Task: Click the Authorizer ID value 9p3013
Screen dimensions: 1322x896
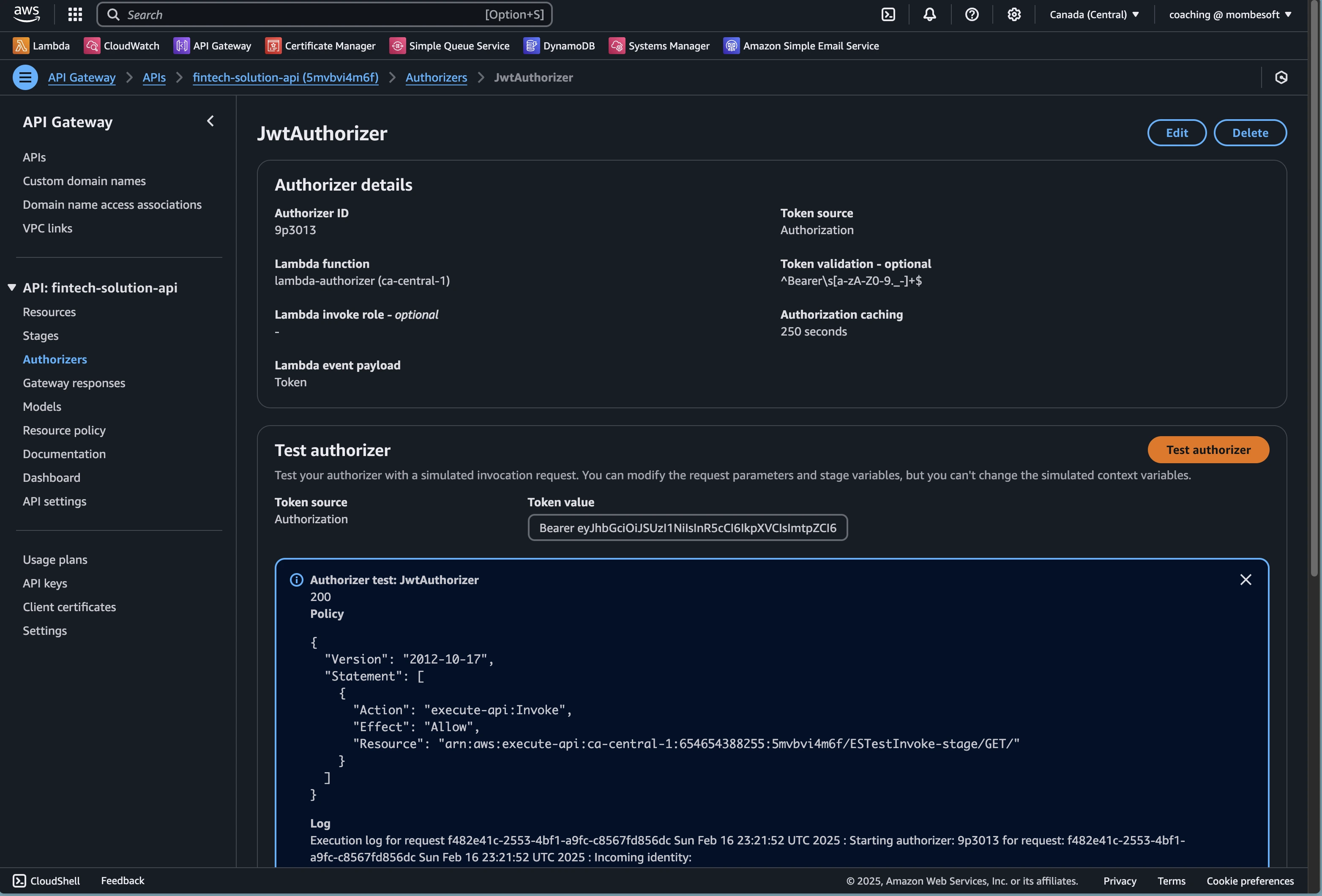Action: [295, 230]
